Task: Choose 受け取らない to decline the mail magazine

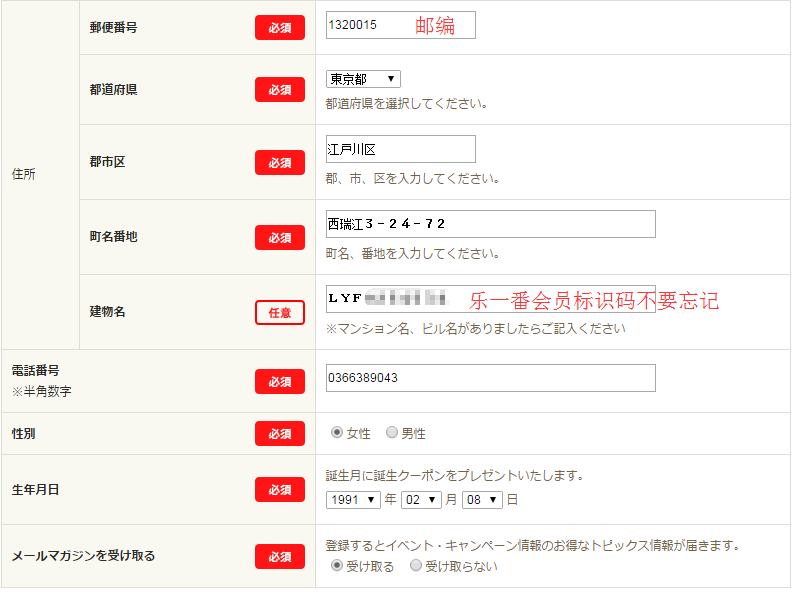Action: (x=416, y=566)
